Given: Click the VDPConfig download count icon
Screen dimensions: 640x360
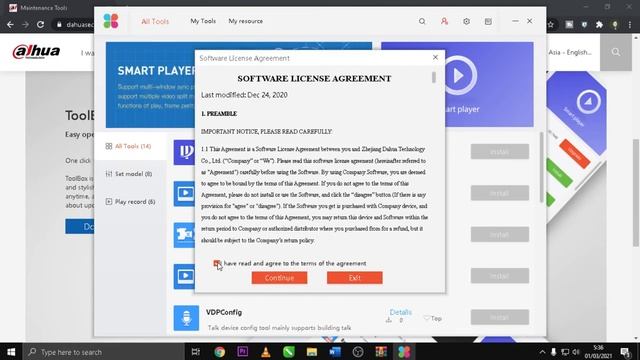Looking at the screenshot, I should pos(389,320).
